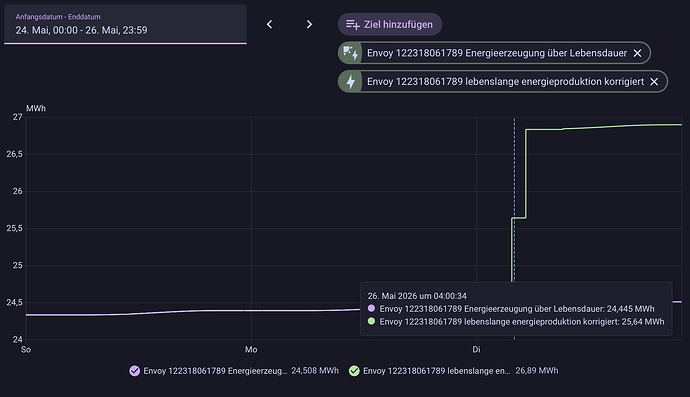Toggle the green lebenslange en... legend checkmark
The height and width of the screenshot is (397, 690).
(x=354, y=371)
